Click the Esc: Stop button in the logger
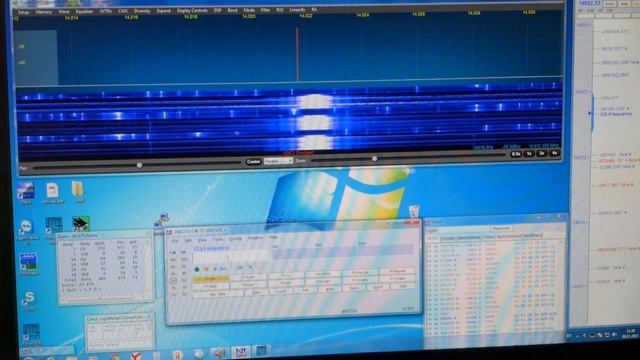The width and height of the screenshot is (640, 360). pos(218,294)
